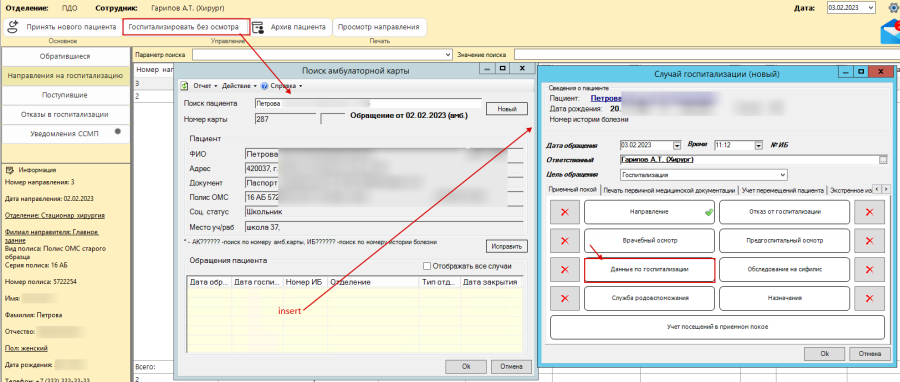
Task: Click the Предгоспитальный осмотр button
Action: tap(784, 241)
